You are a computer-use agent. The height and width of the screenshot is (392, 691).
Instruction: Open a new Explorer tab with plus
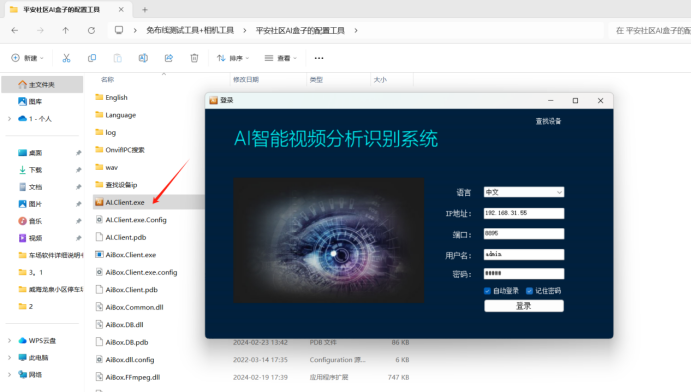(x=145, y=9)
